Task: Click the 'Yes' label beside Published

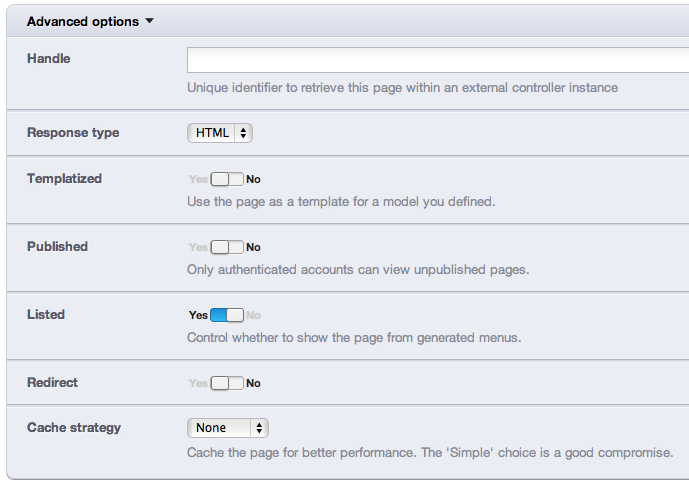Action: [198, 247]
